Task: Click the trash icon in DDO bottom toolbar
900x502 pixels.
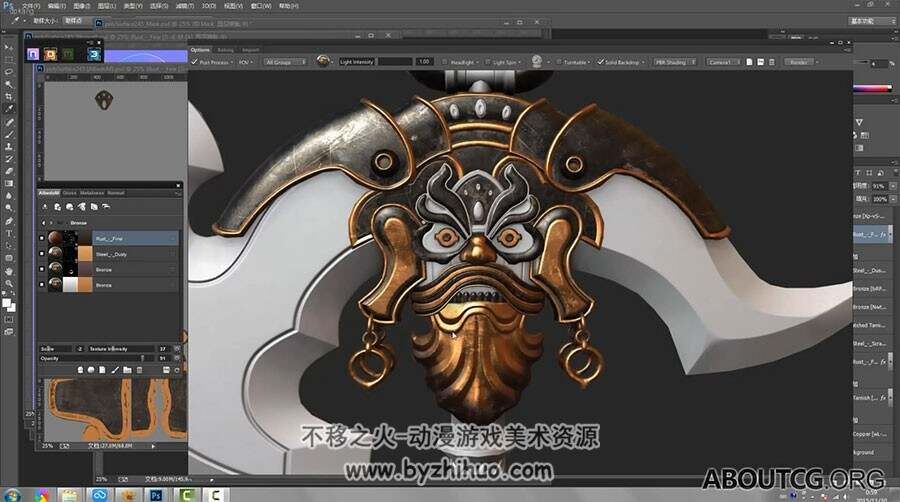Action: tap(139, 370)
